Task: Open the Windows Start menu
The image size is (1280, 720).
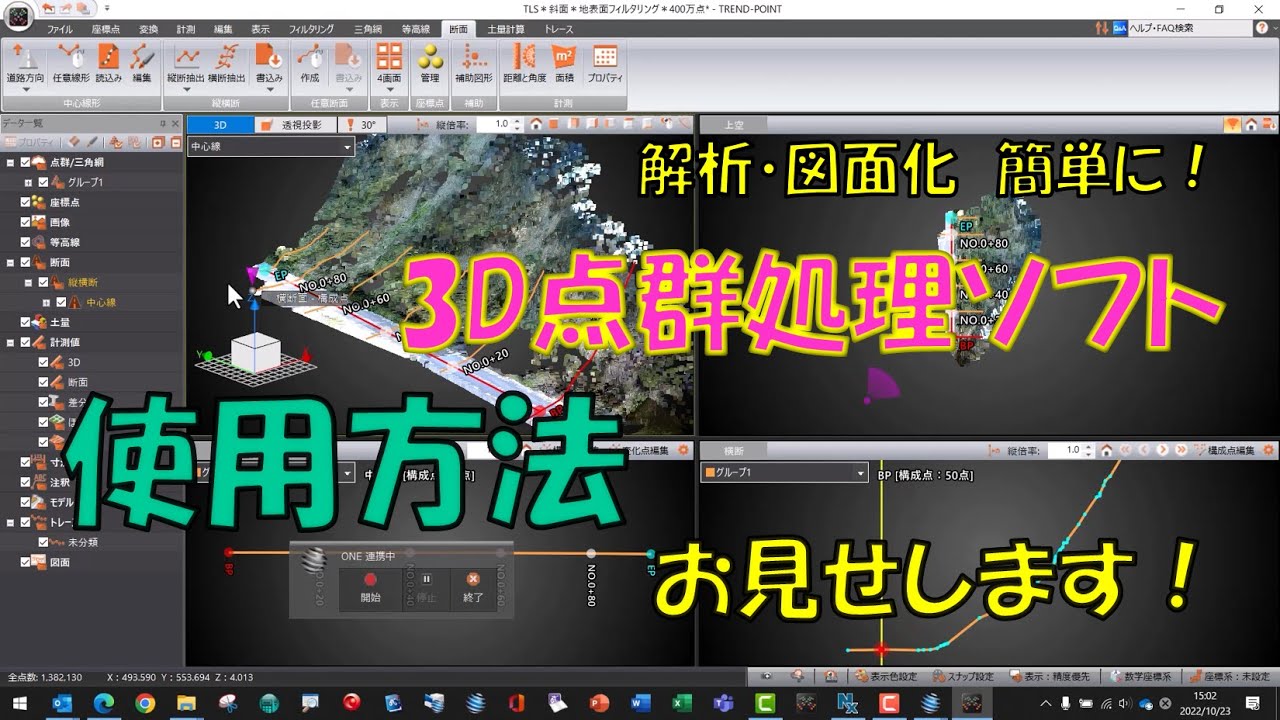Action: [19, 703]
